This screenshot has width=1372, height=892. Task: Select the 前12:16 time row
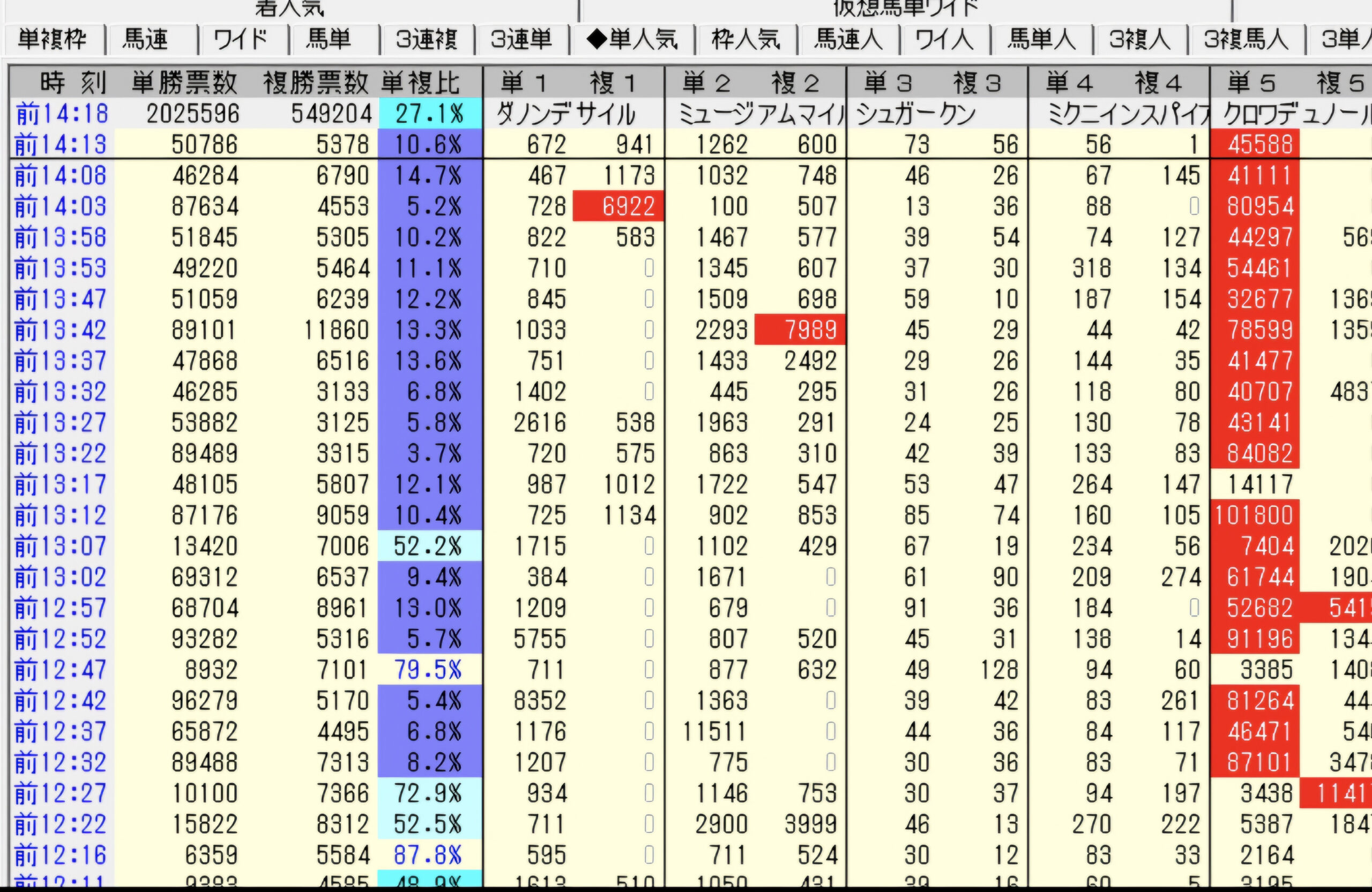point(61,855)
